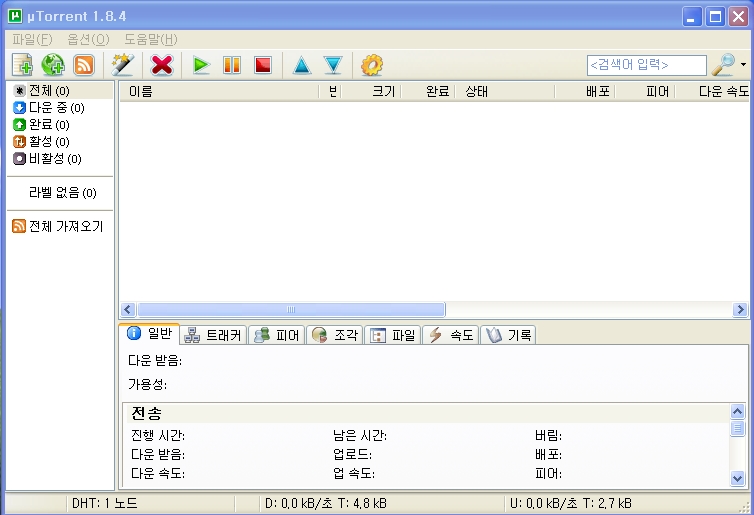Sort by the 완료 column header
Image resolution: width=754 pixels, height=515 pixels.
pos(427,91)
